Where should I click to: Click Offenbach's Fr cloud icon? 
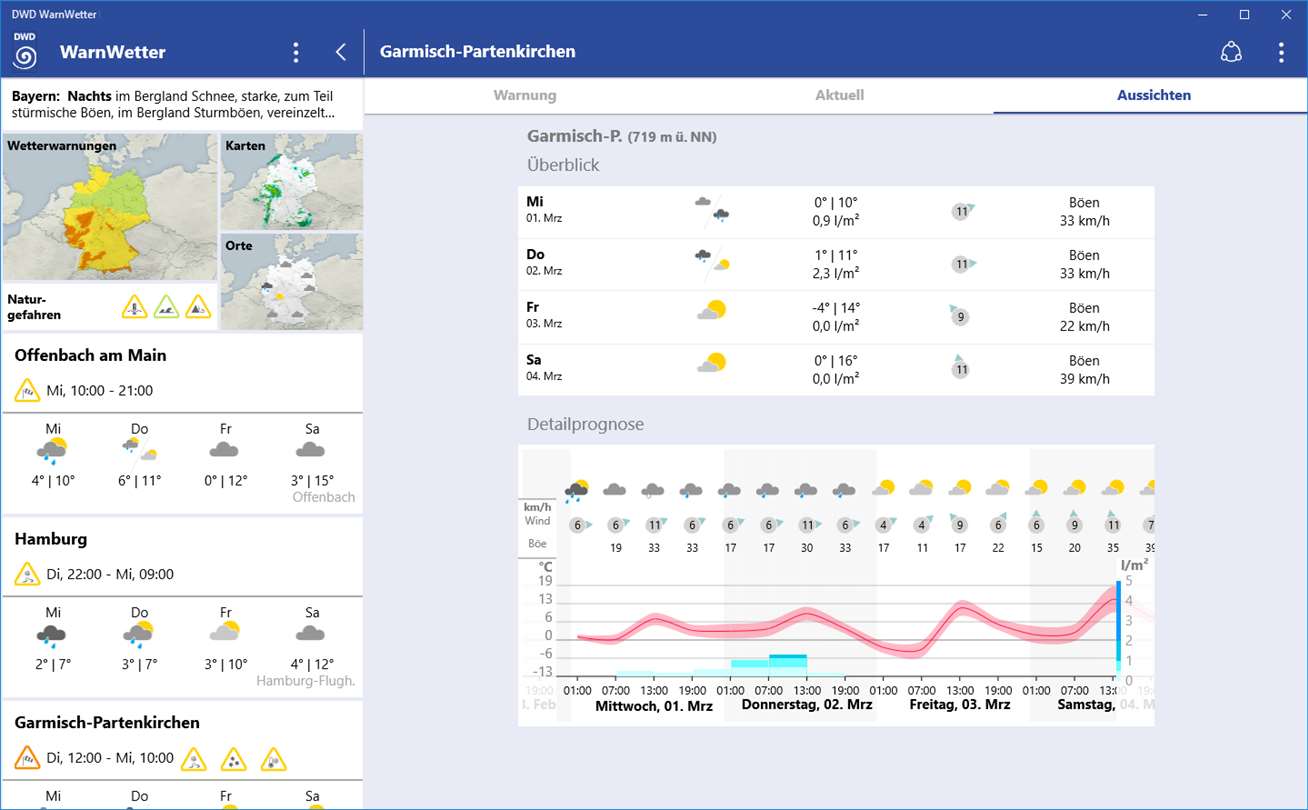tap(225, 450)
